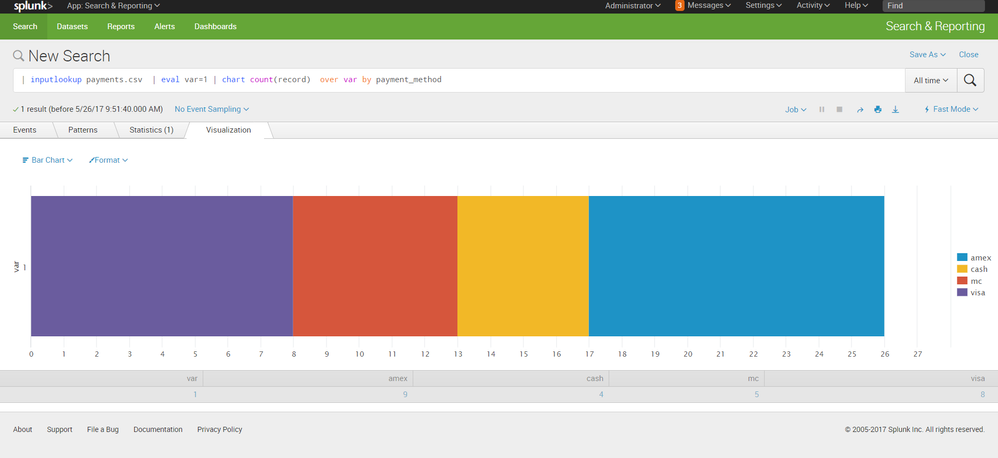
Task: Open the Messages notification badge
Action: [680, 6]
